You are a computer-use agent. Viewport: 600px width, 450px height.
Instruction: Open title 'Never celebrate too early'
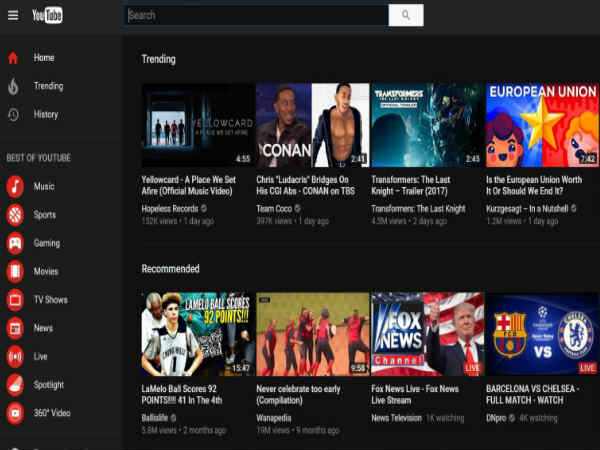click(x=298, y=395)
